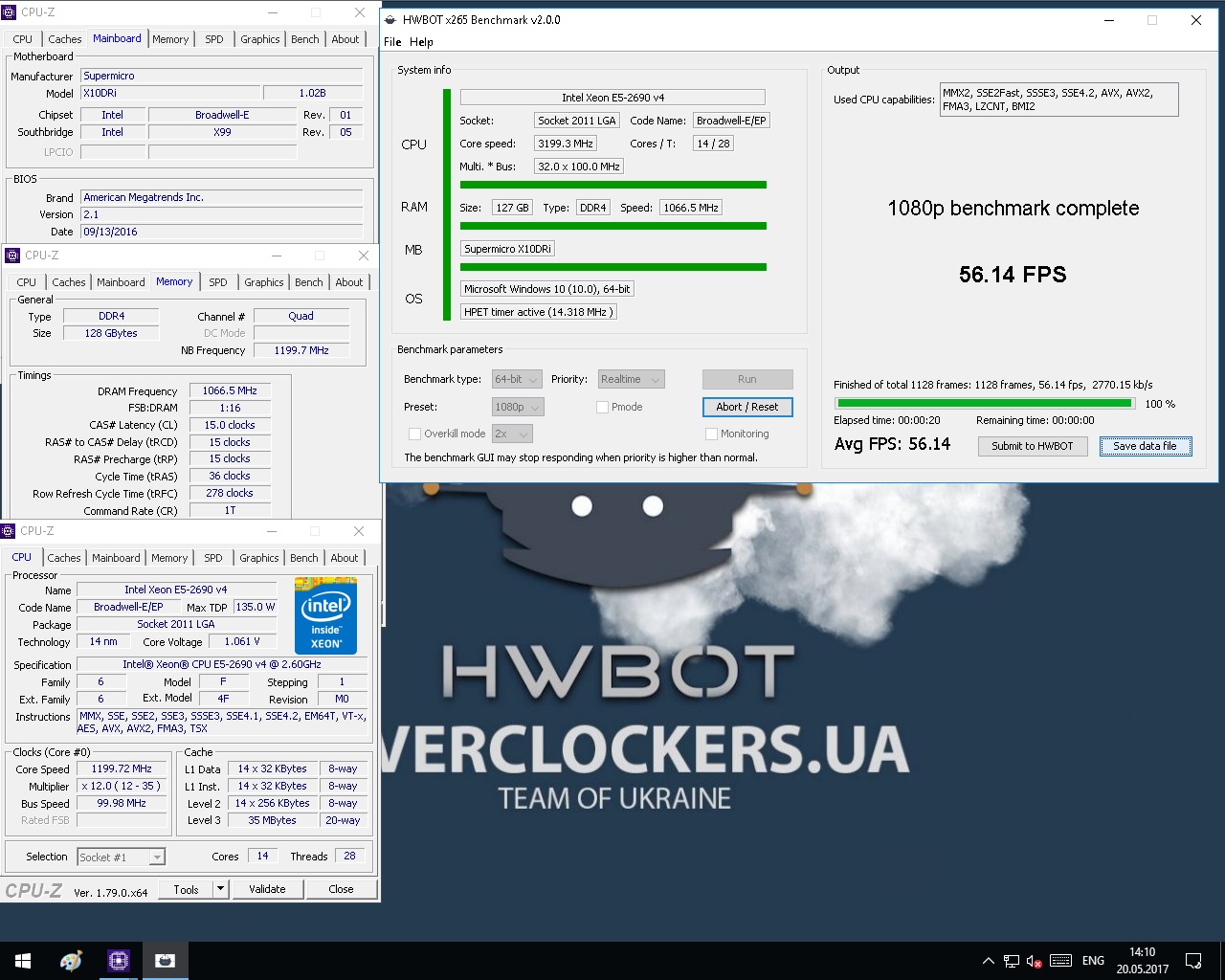The width and height of the screenshot is (1225, 980).
Task: Click HWBOT x265 Benchmark title icon
Action: click(x=390, y=19)
